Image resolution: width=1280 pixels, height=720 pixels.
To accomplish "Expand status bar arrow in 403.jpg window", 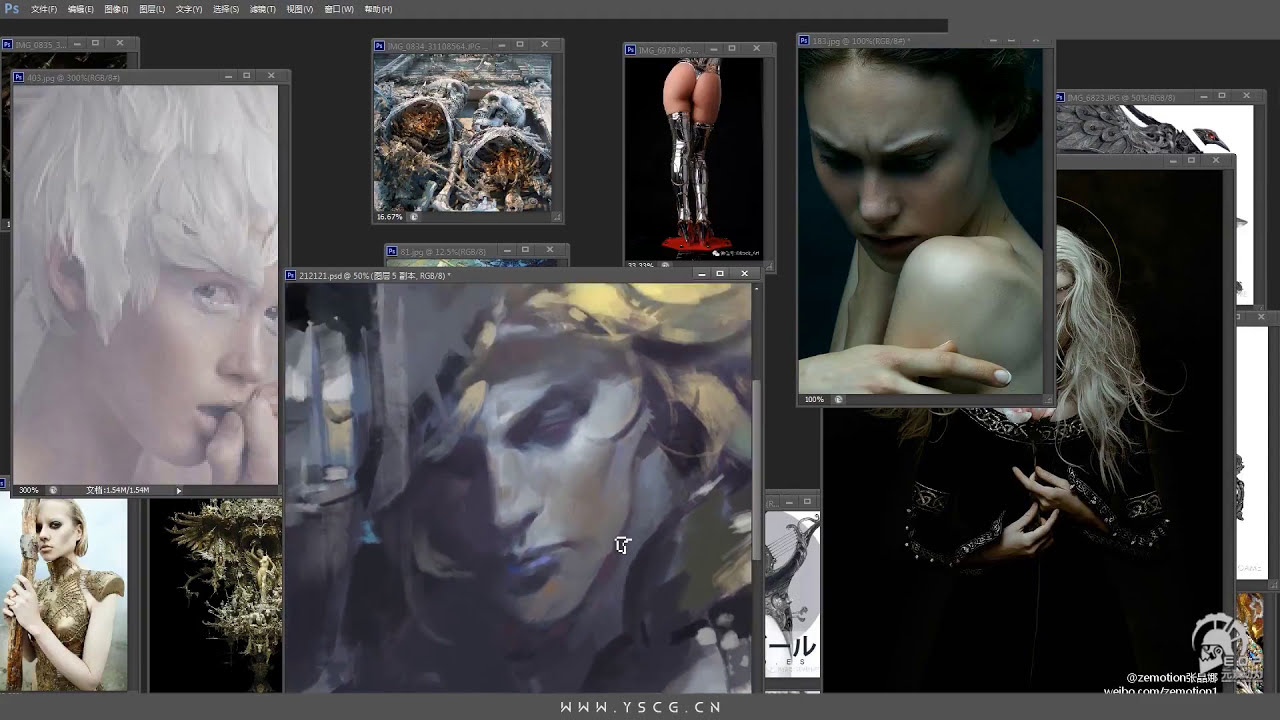I will [x=179, y=490].
